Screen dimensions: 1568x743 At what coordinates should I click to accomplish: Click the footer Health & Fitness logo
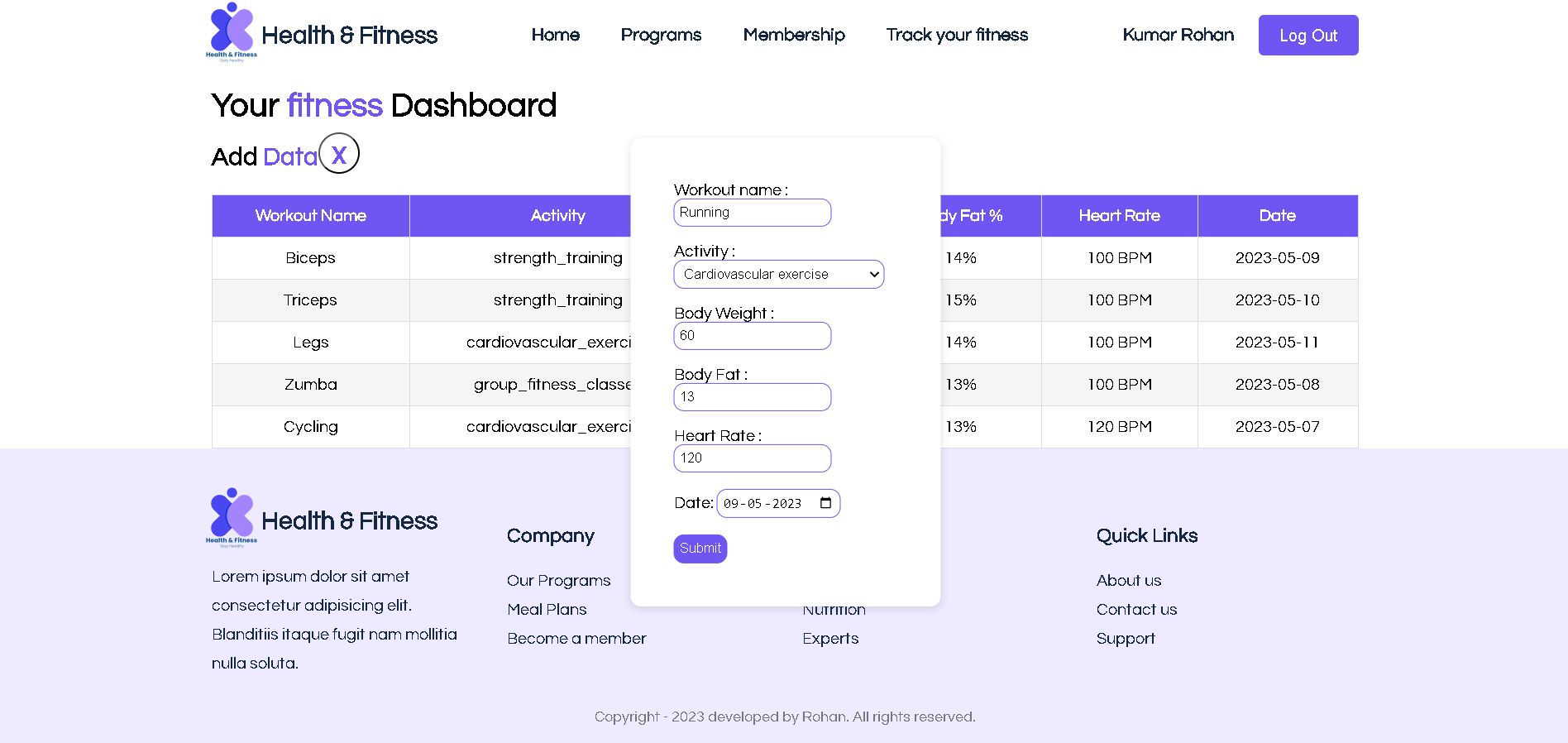point(323,519)
